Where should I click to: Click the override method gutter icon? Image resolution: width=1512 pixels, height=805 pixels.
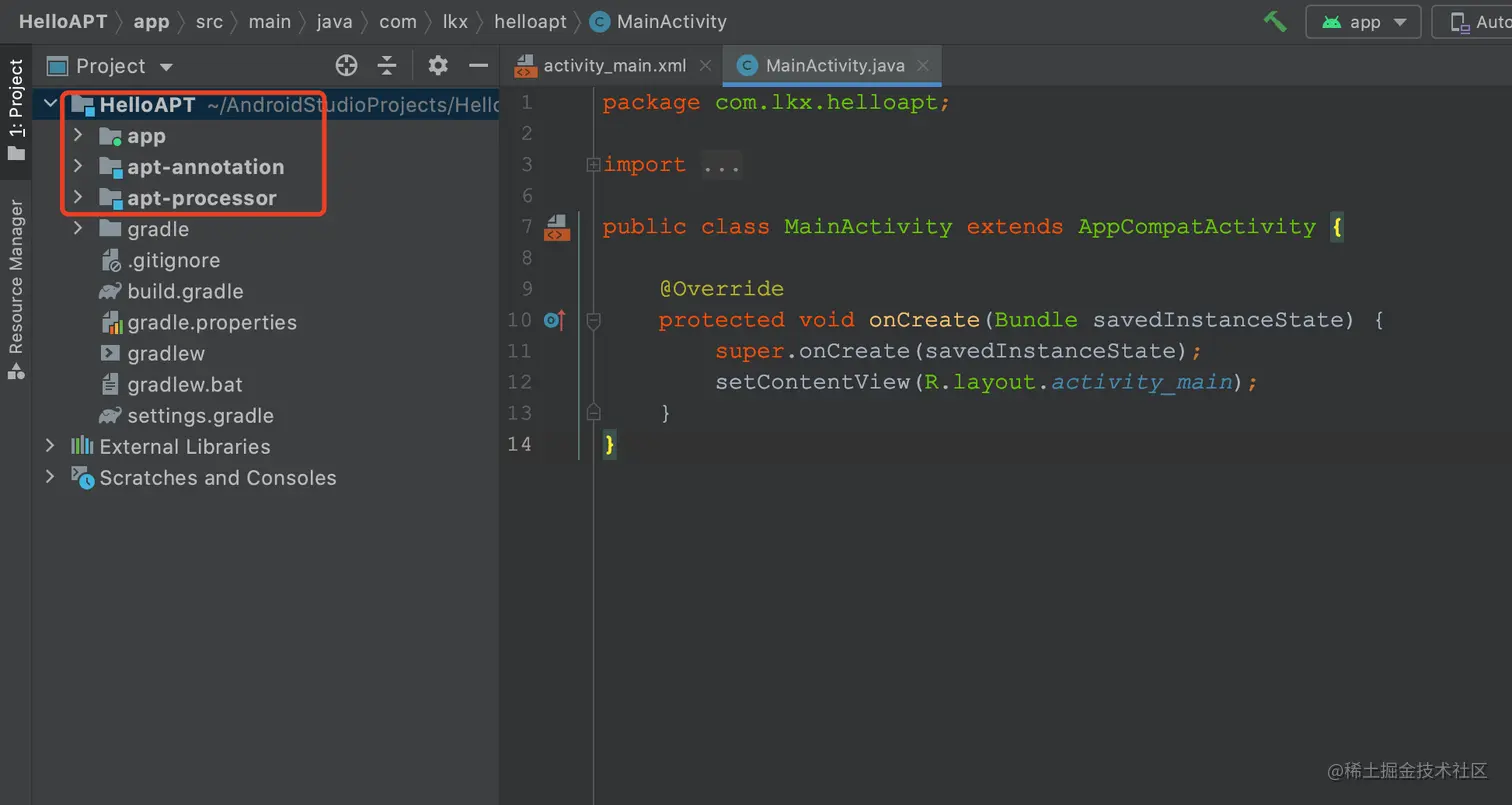tap(554, 320)
